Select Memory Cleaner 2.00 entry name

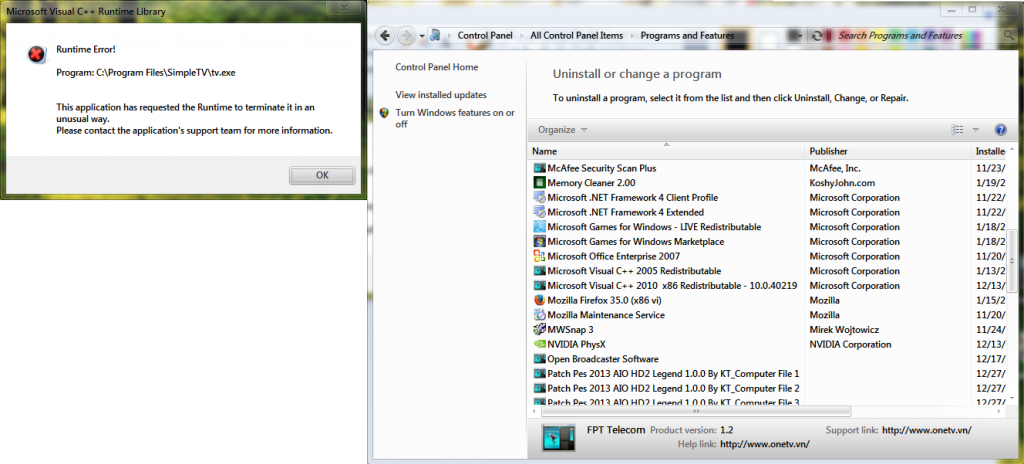(591, 183)
